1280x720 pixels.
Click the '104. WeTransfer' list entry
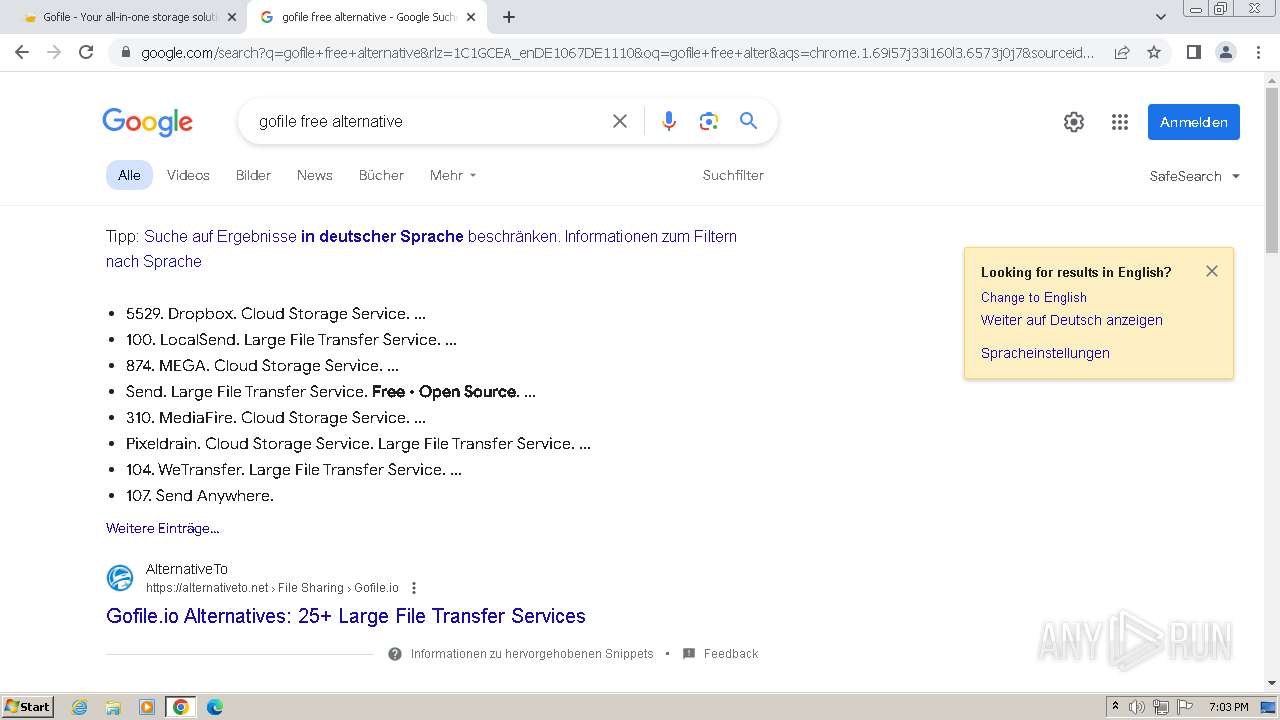(294, 469)
